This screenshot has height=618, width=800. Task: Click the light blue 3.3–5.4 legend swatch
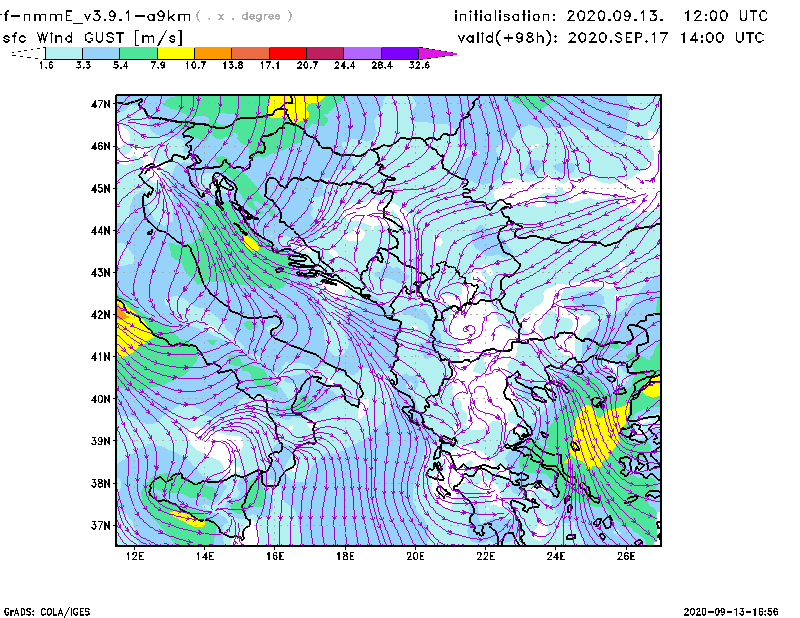101,53
